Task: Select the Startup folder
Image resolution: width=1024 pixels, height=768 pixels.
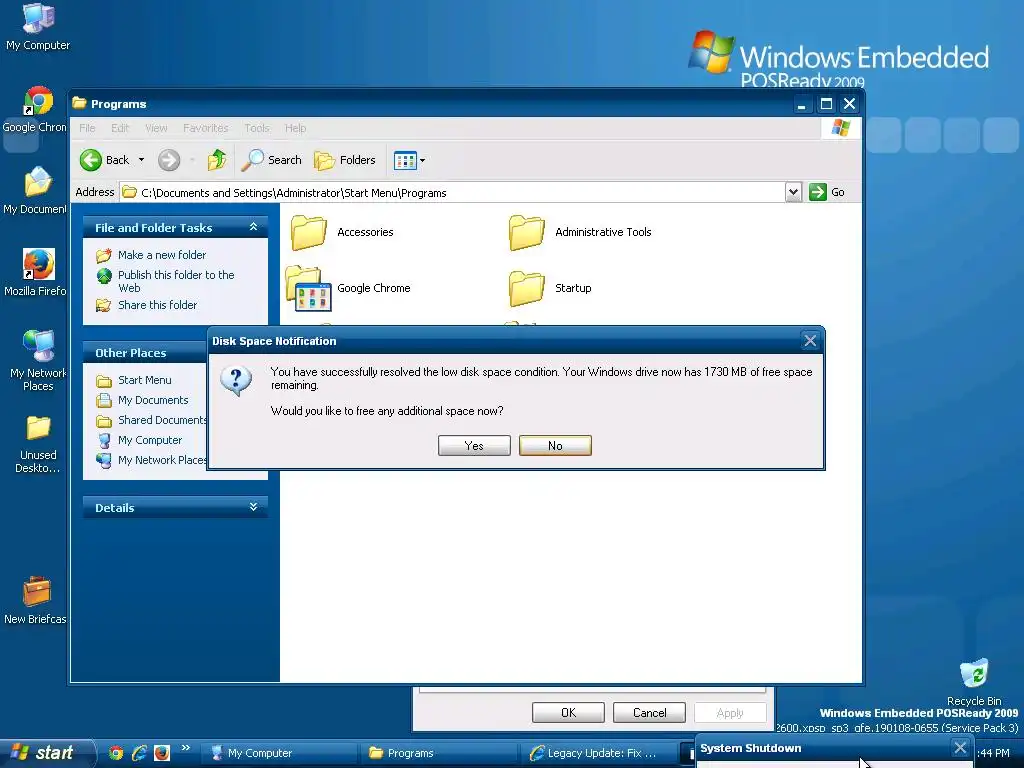Action: pos(550,288)
